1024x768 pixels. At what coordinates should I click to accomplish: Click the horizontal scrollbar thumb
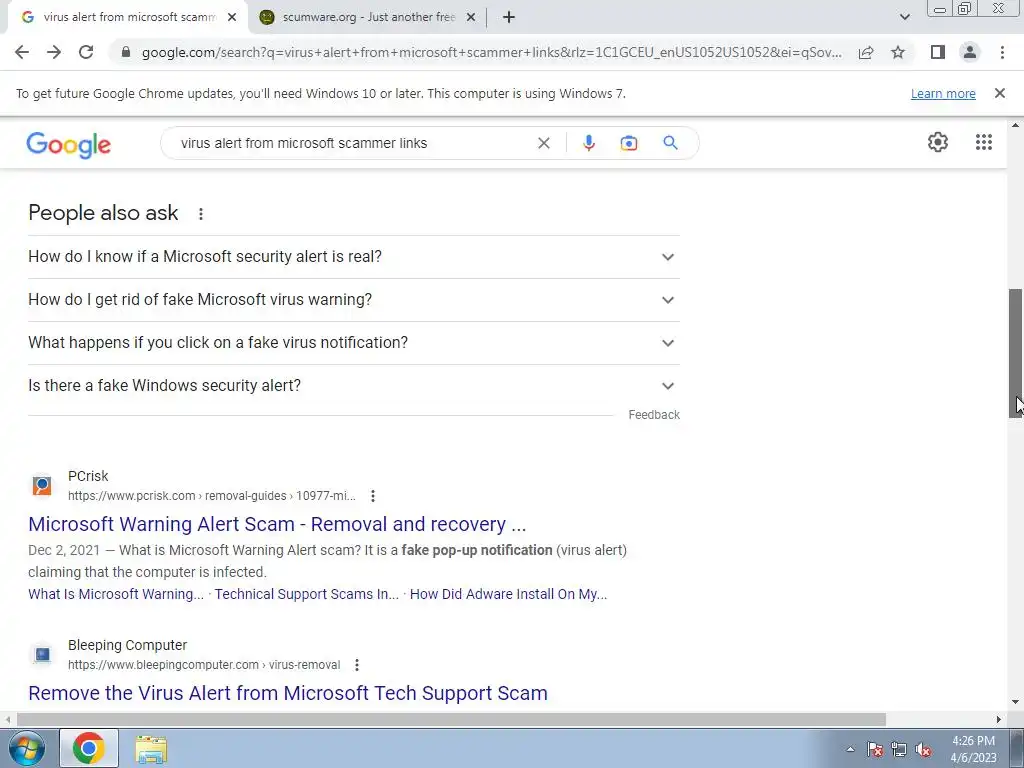pos(451,720)
